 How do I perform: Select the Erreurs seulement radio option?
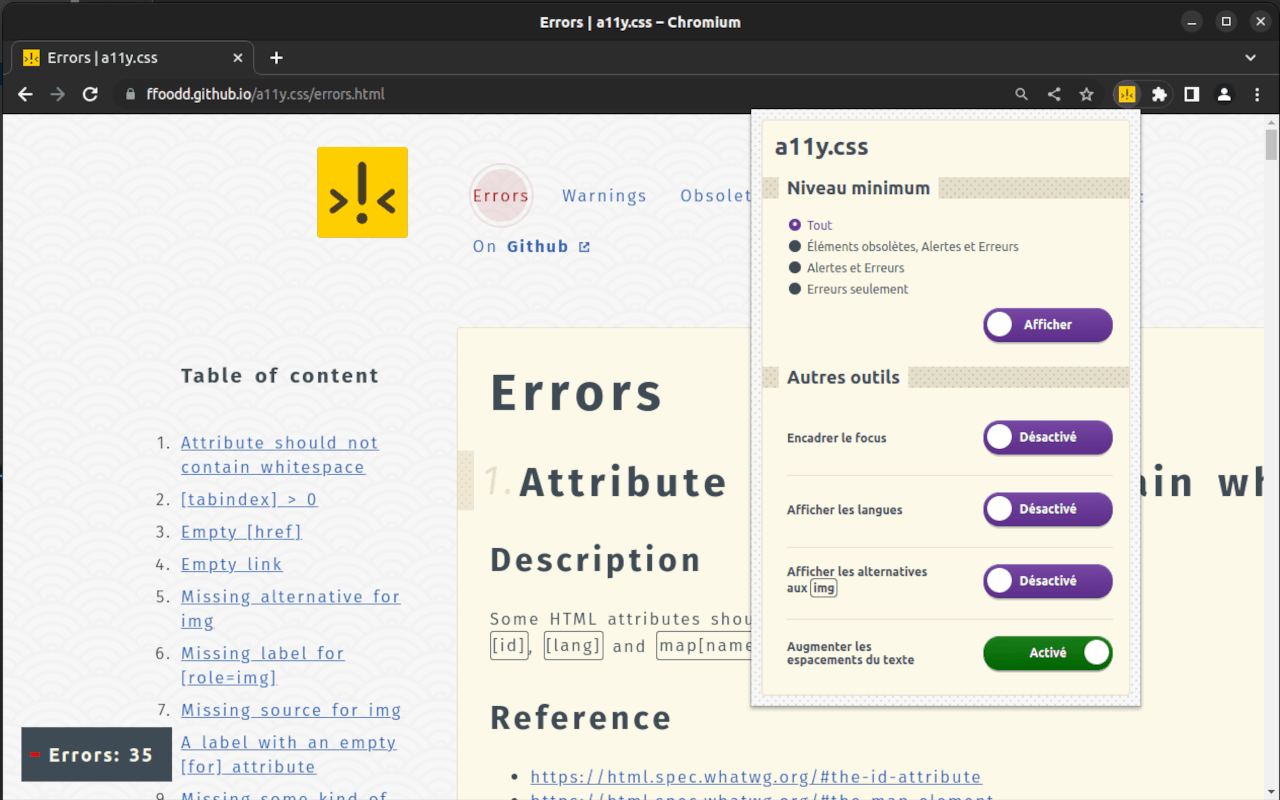(795, 289)
